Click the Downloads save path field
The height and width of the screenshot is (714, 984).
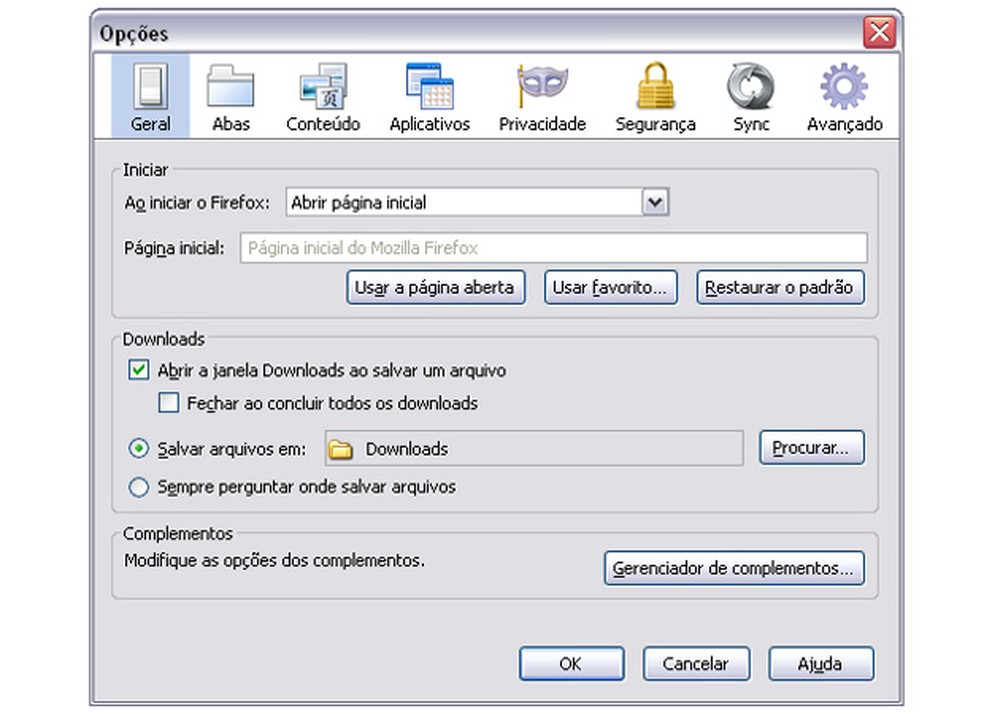[x=534, y=449]
